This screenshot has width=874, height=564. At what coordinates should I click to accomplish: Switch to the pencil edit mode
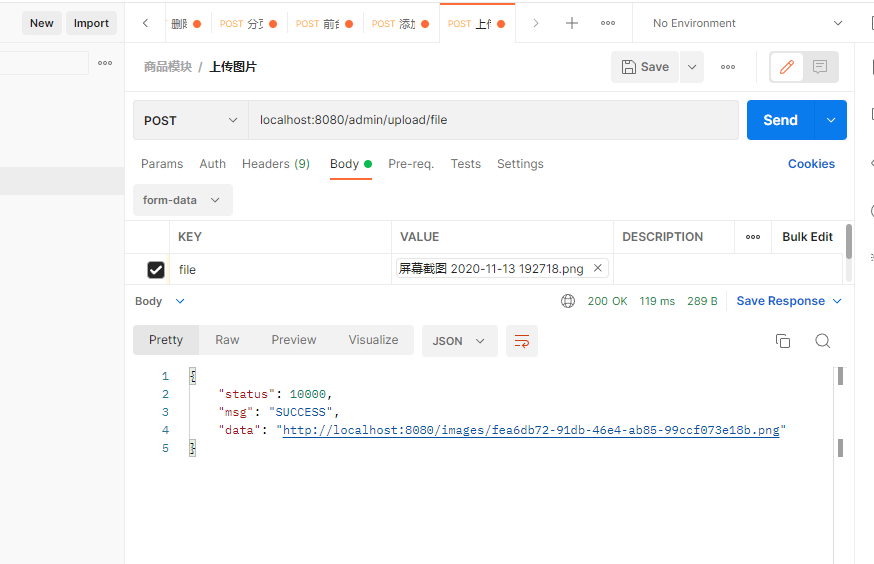pyautogui.click(x=786, y=67)
